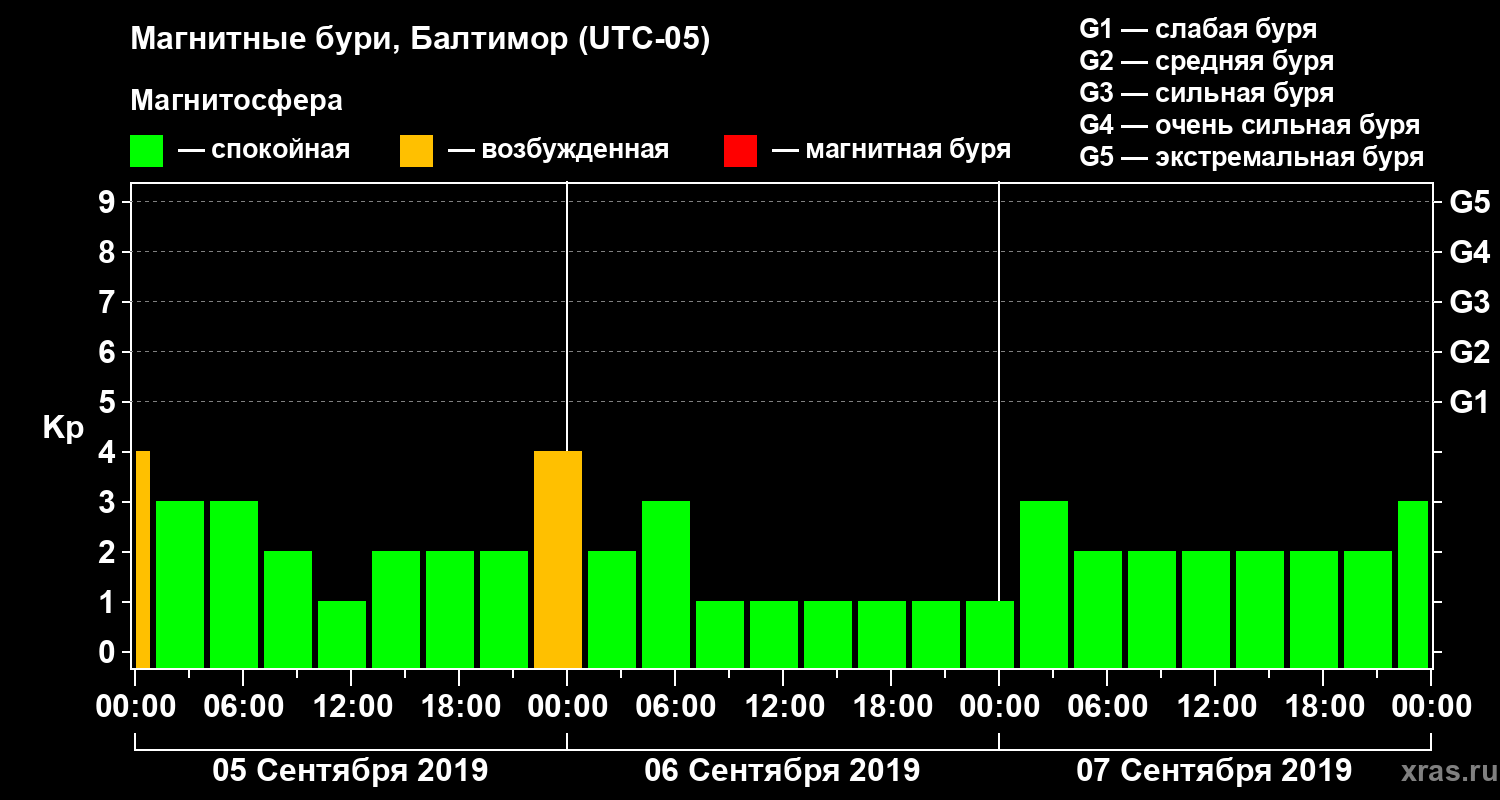Click legend line 'G2 — средняя буря'
The height and width of the screenshot is (800, 1500).
[x=1206, y=61]
